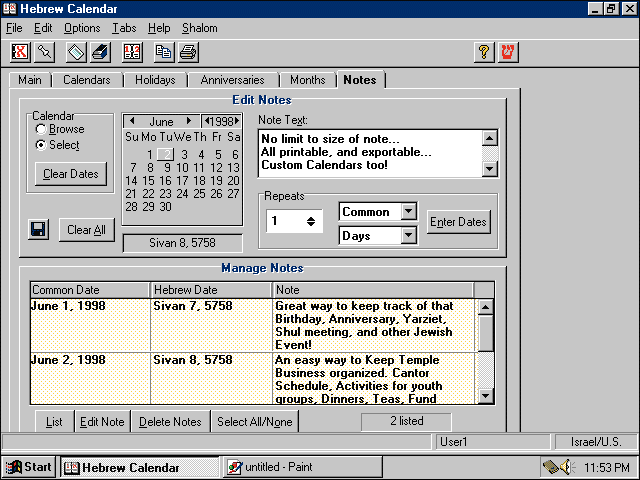Switch to untitled - Paint taskbar item
Screen dimensions: 640x480
[303, 467]
